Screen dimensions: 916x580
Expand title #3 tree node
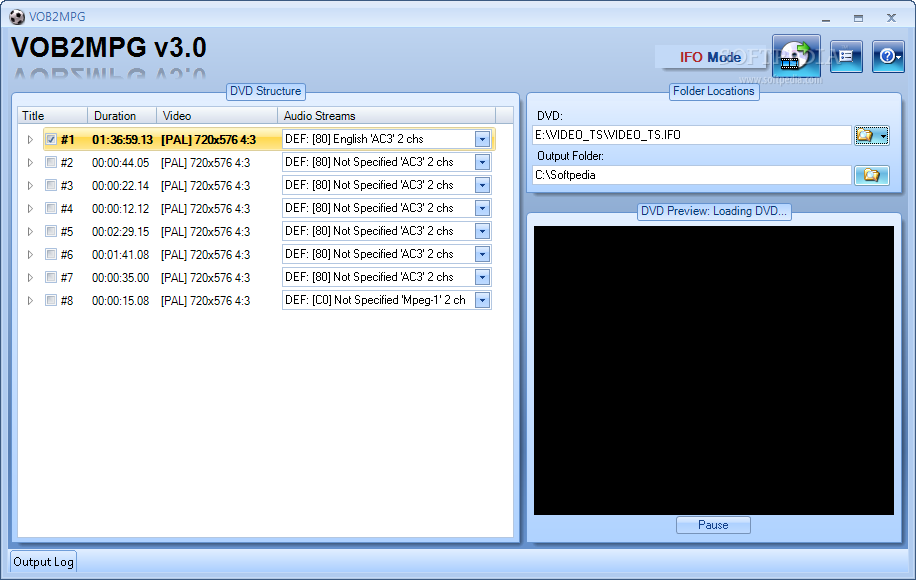30,185
